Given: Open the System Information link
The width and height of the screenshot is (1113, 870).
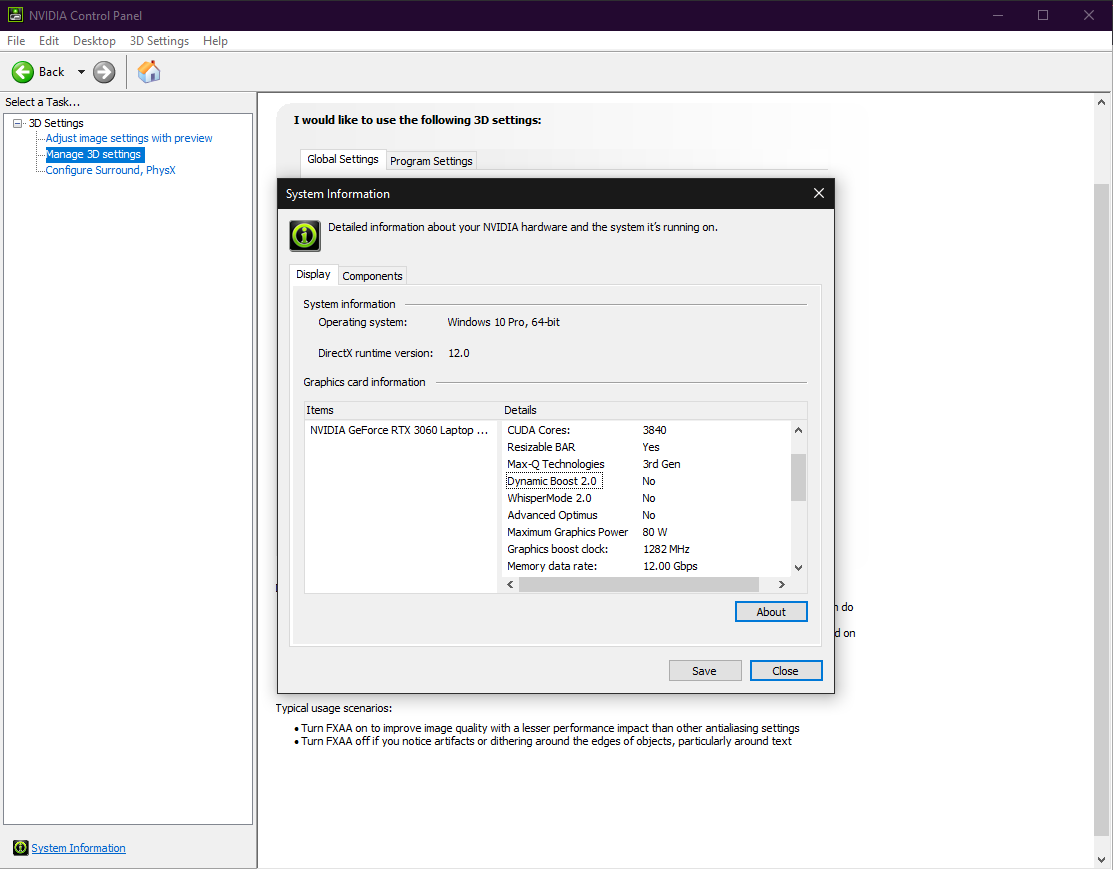Looking at the screenshot, I should click(78, 848).
